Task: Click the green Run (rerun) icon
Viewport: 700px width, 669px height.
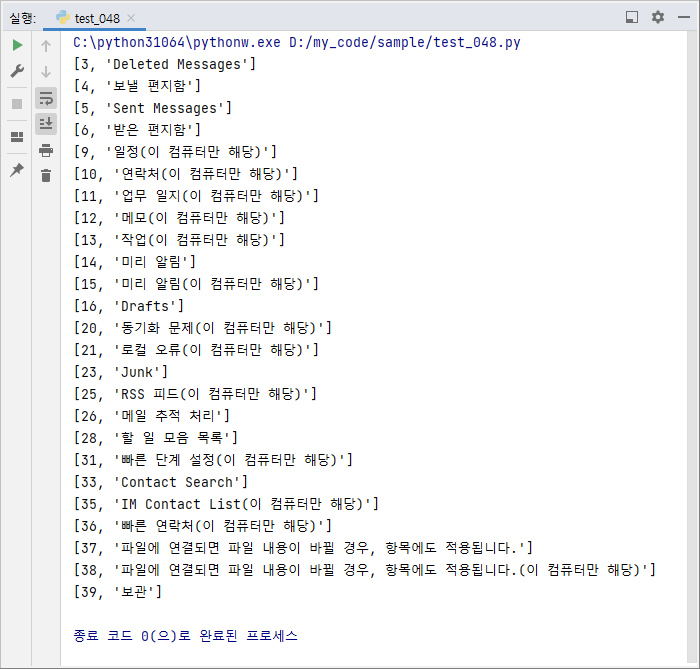Action: [x=17, y=45]
